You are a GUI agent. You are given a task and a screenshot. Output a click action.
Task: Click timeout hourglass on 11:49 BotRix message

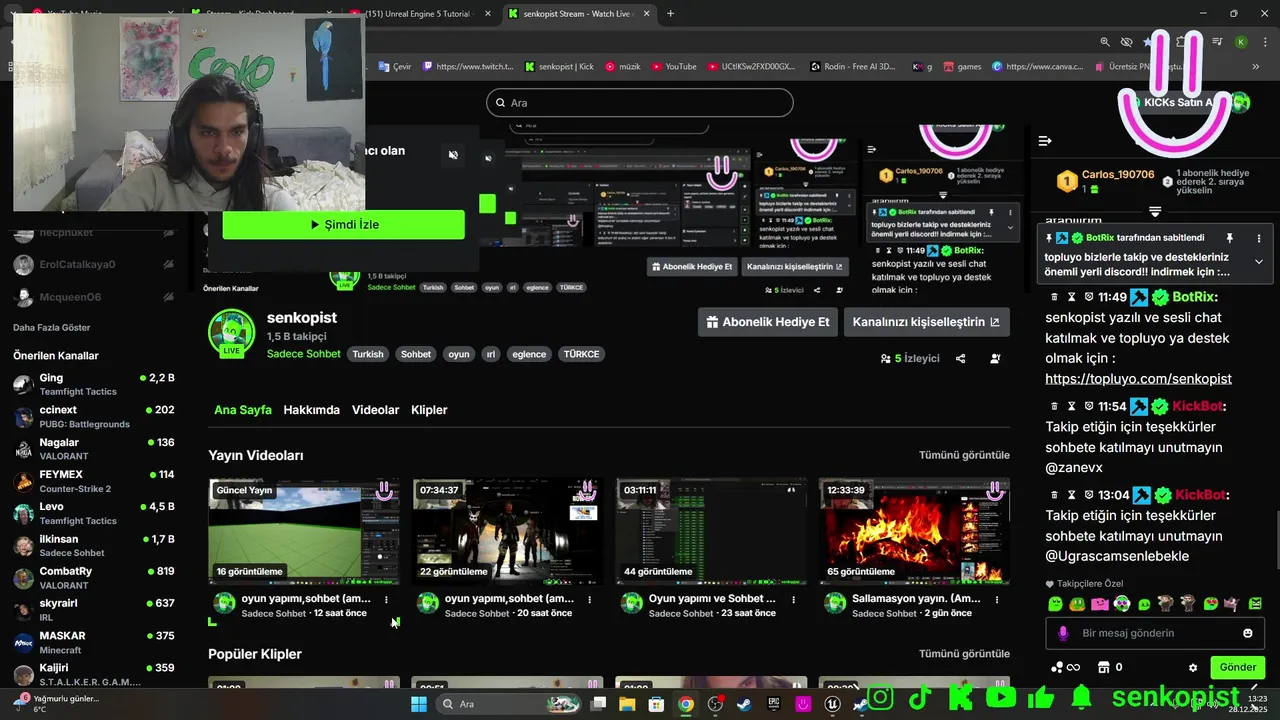[x=1071, y=297]
